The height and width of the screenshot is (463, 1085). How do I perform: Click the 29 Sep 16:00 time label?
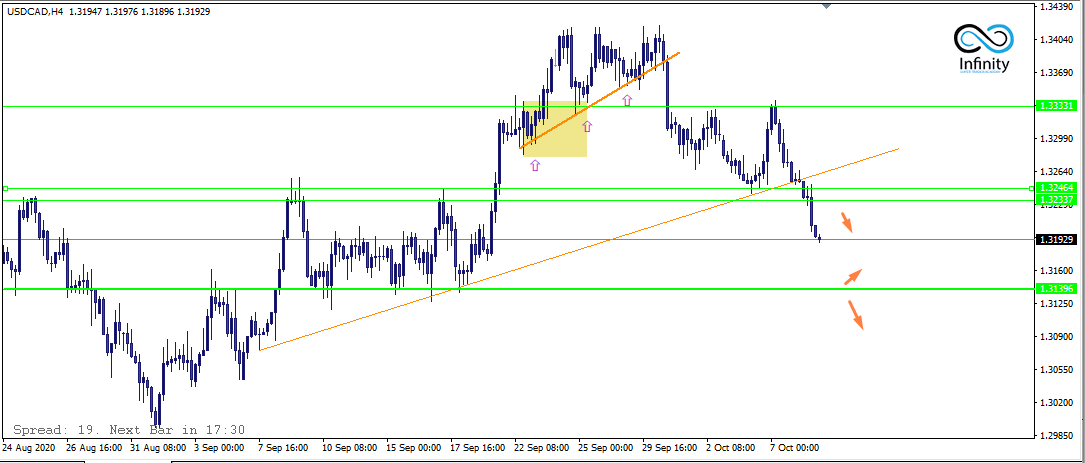[x=672, y=448]
